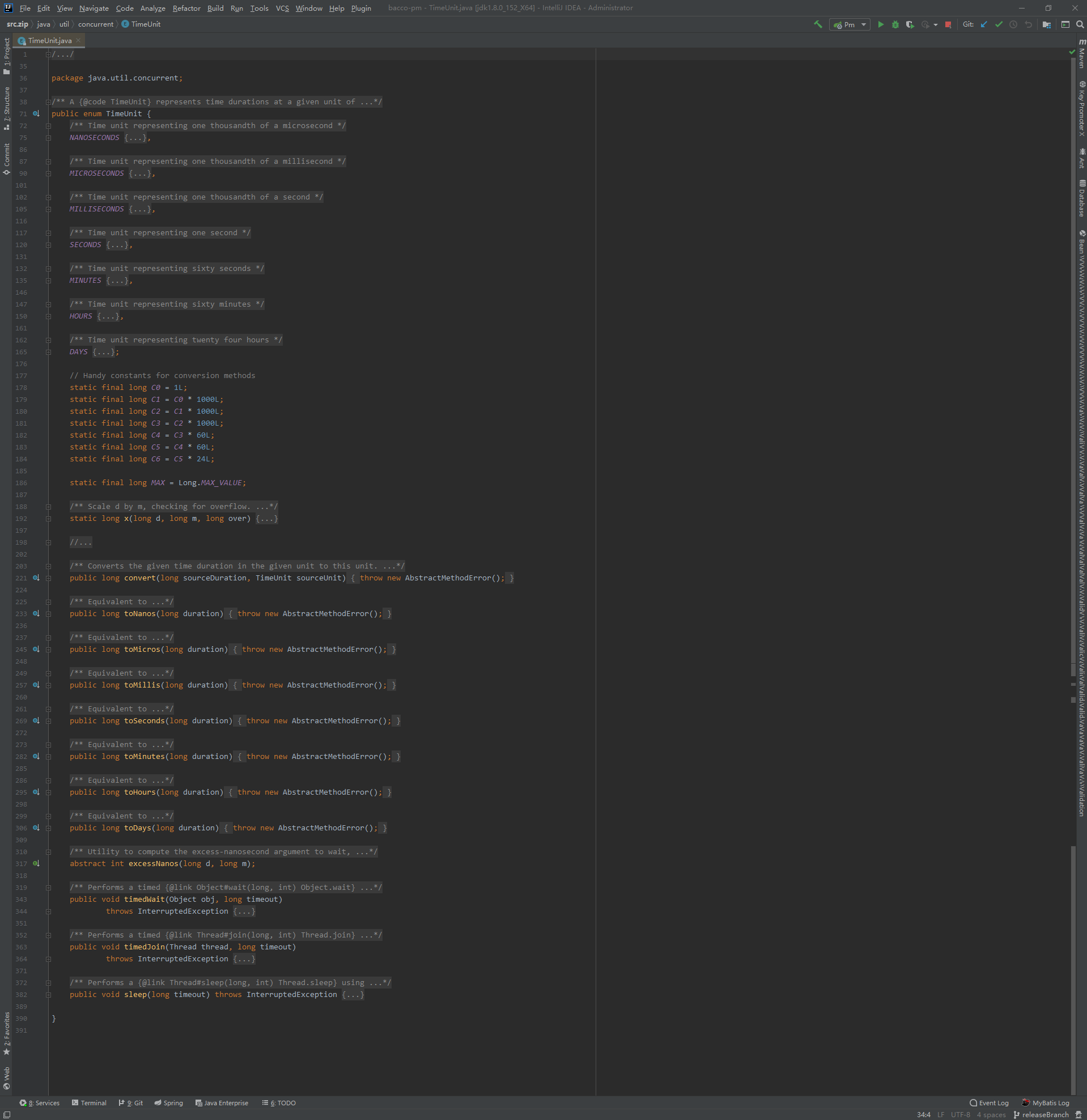
Task: Open the Services tool window
Action: click(x=40, y=1103)
